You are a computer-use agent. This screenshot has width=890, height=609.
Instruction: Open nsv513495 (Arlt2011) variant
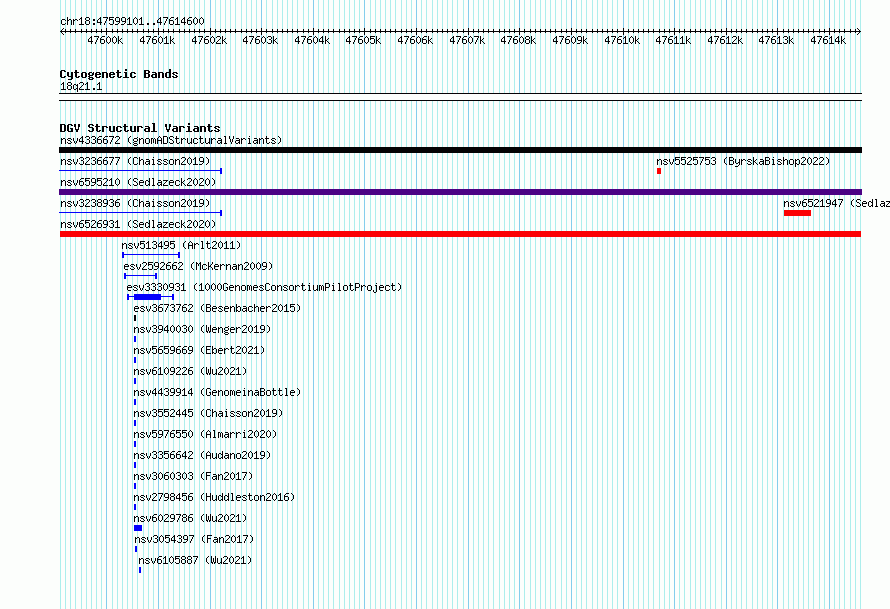[181, 245]
